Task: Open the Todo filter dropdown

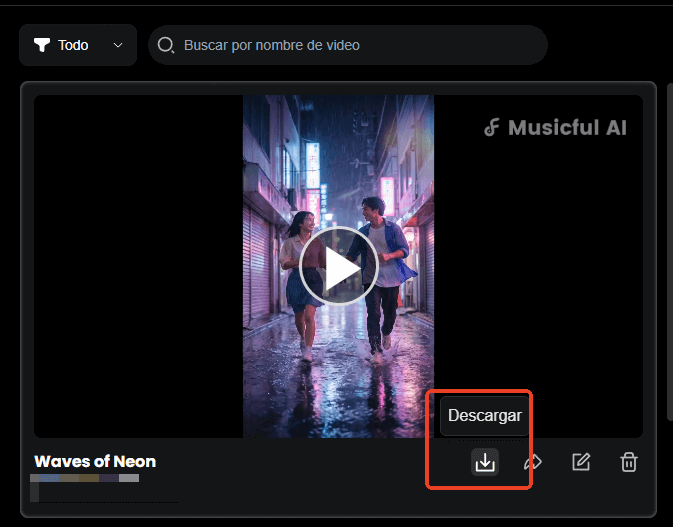Action: click(x=78, y=45)
